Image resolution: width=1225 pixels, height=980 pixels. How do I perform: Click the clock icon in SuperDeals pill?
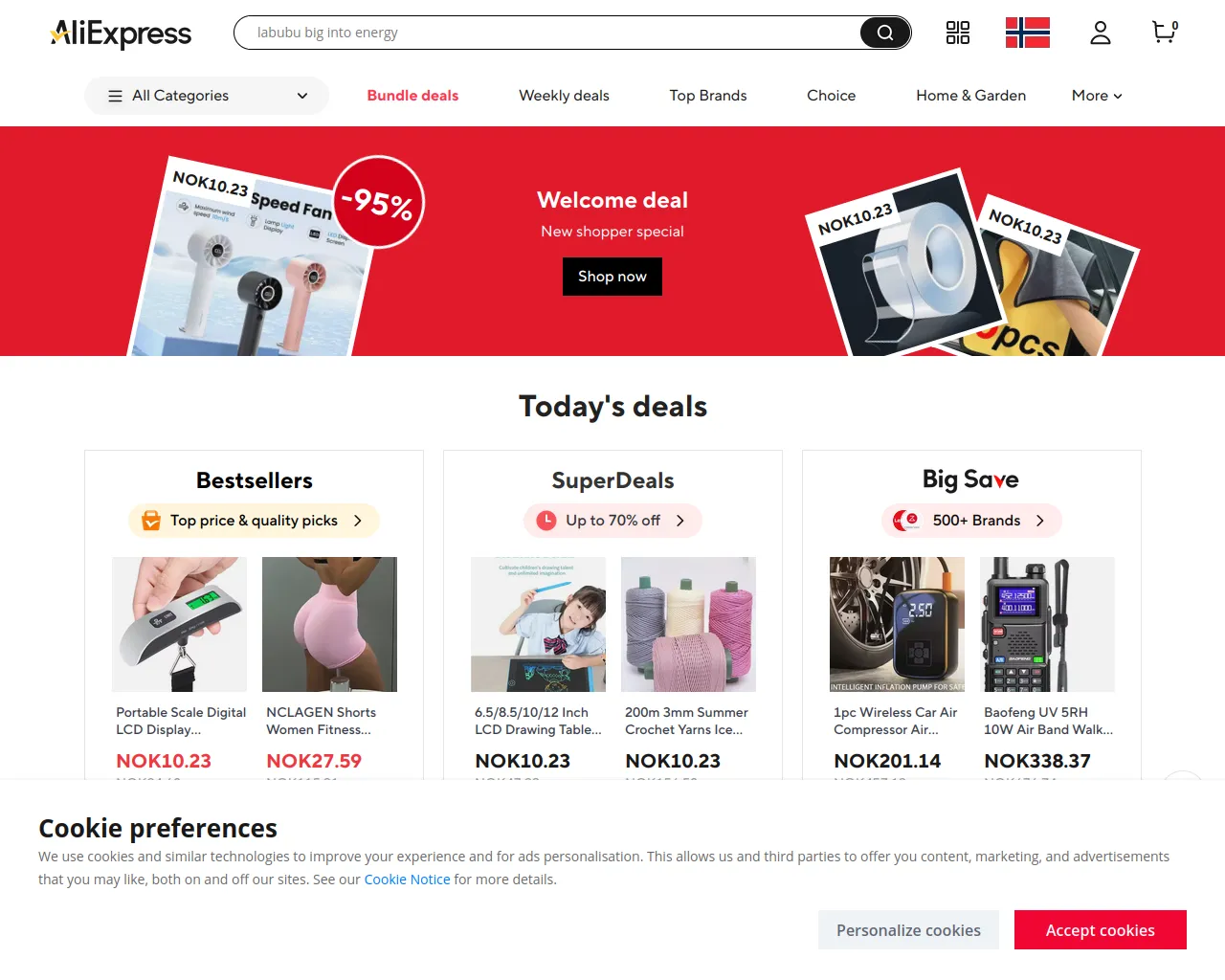click(546, 521)
